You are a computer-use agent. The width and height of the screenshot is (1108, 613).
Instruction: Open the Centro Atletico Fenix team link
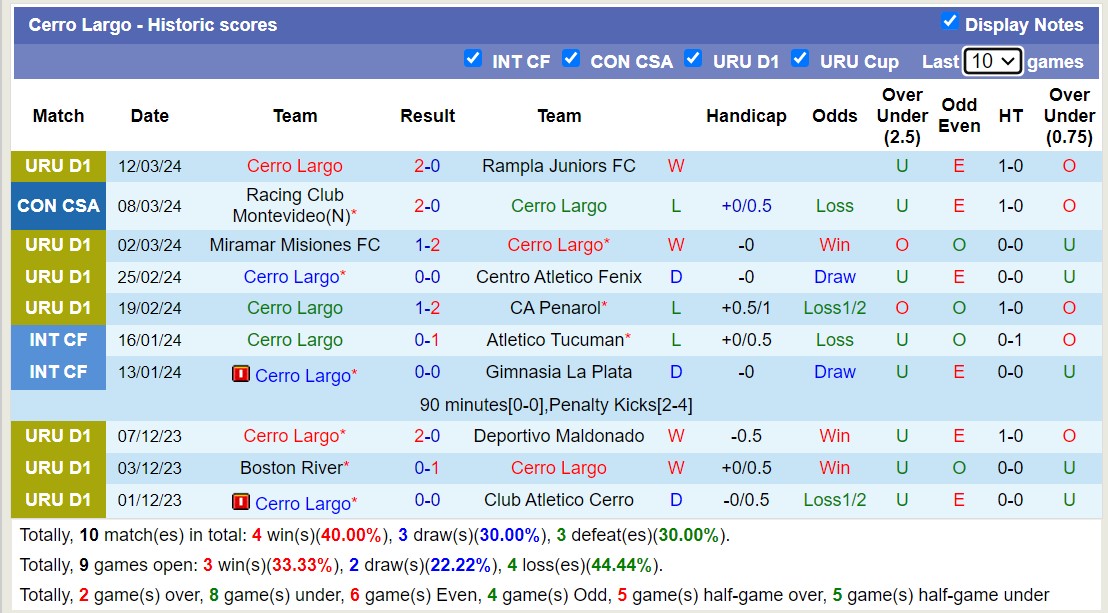558,277
